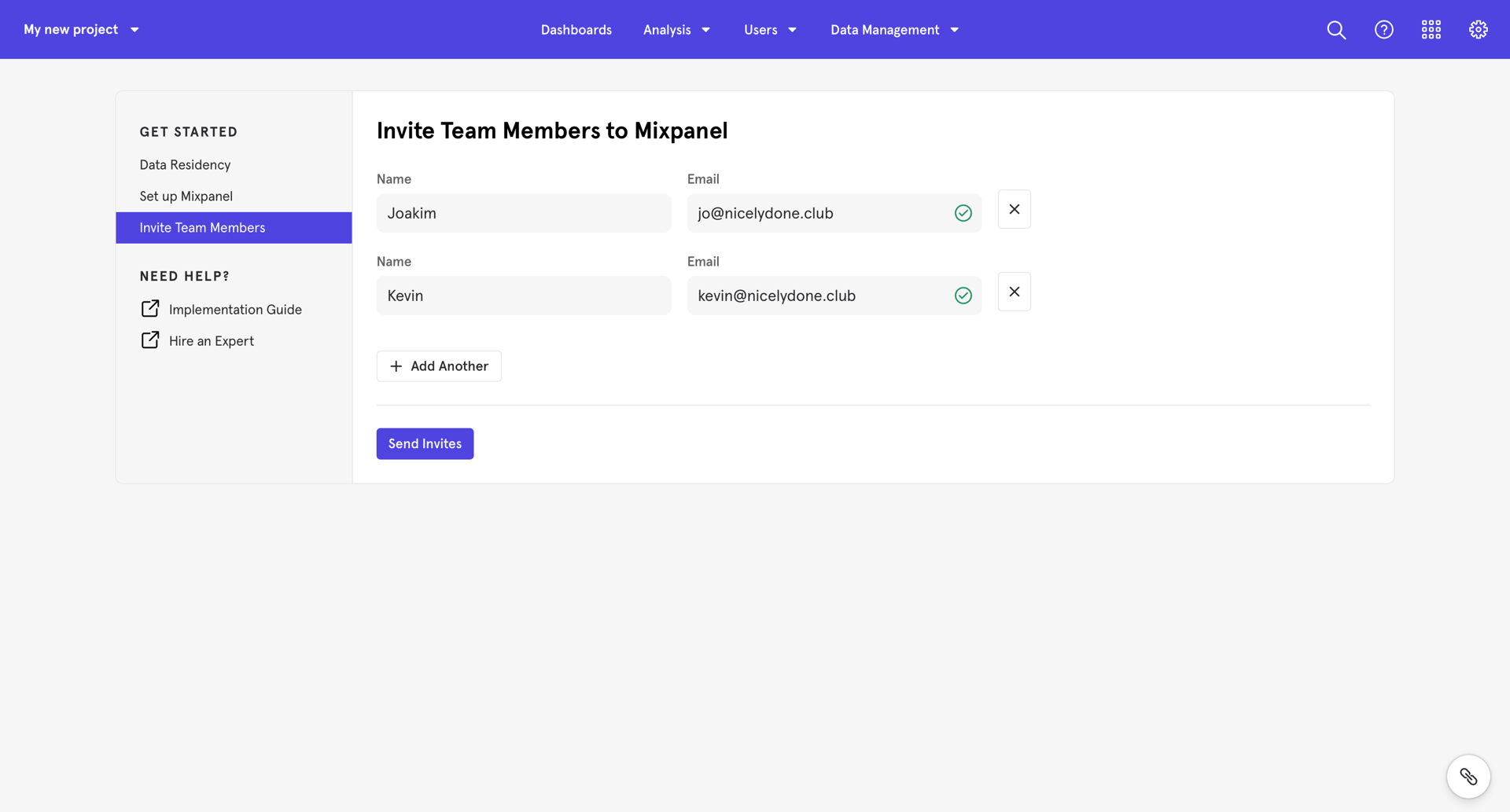Screen dimensions: 1510x812
Task: Open the Data Management dropdown
Action: tap(894, 29)
